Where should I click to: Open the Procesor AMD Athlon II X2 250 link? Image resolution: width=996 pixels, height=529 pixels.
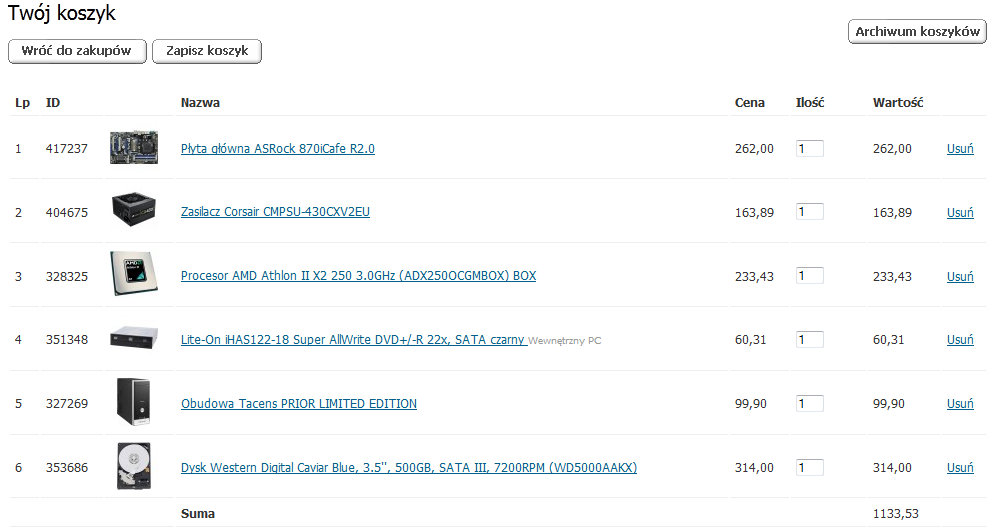pos(358,276)
